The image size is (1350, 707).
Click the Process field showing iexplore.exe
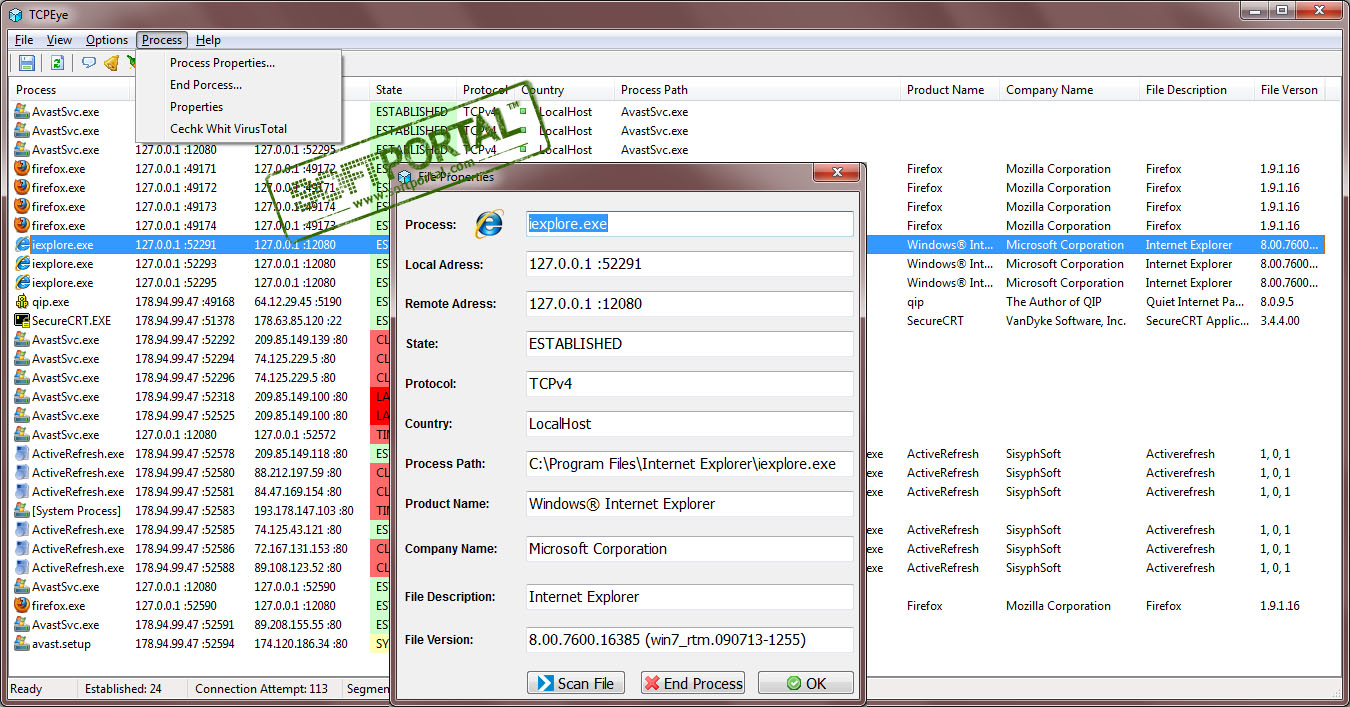(x=690, y=224)
